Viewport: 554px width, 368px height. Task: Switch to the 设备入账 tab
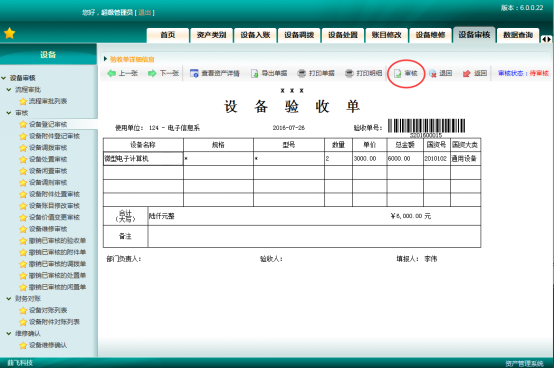pyautogui.click(x=255, y=35)
